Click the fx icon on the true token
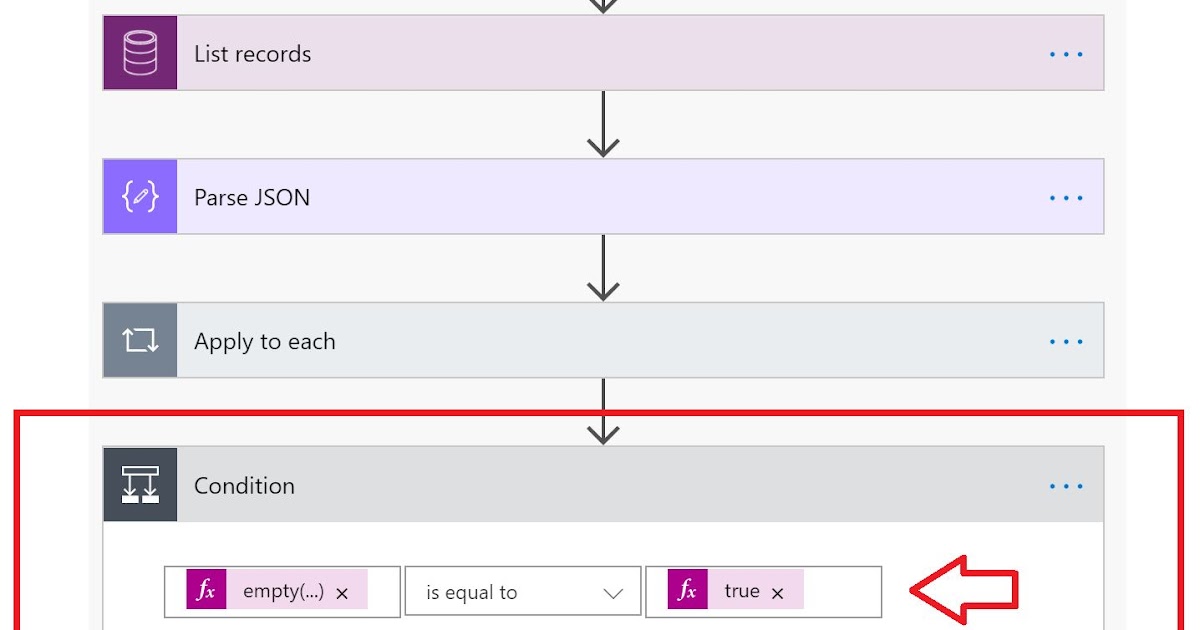This screenshot has width=1200, height=630. tap(688, 591)
